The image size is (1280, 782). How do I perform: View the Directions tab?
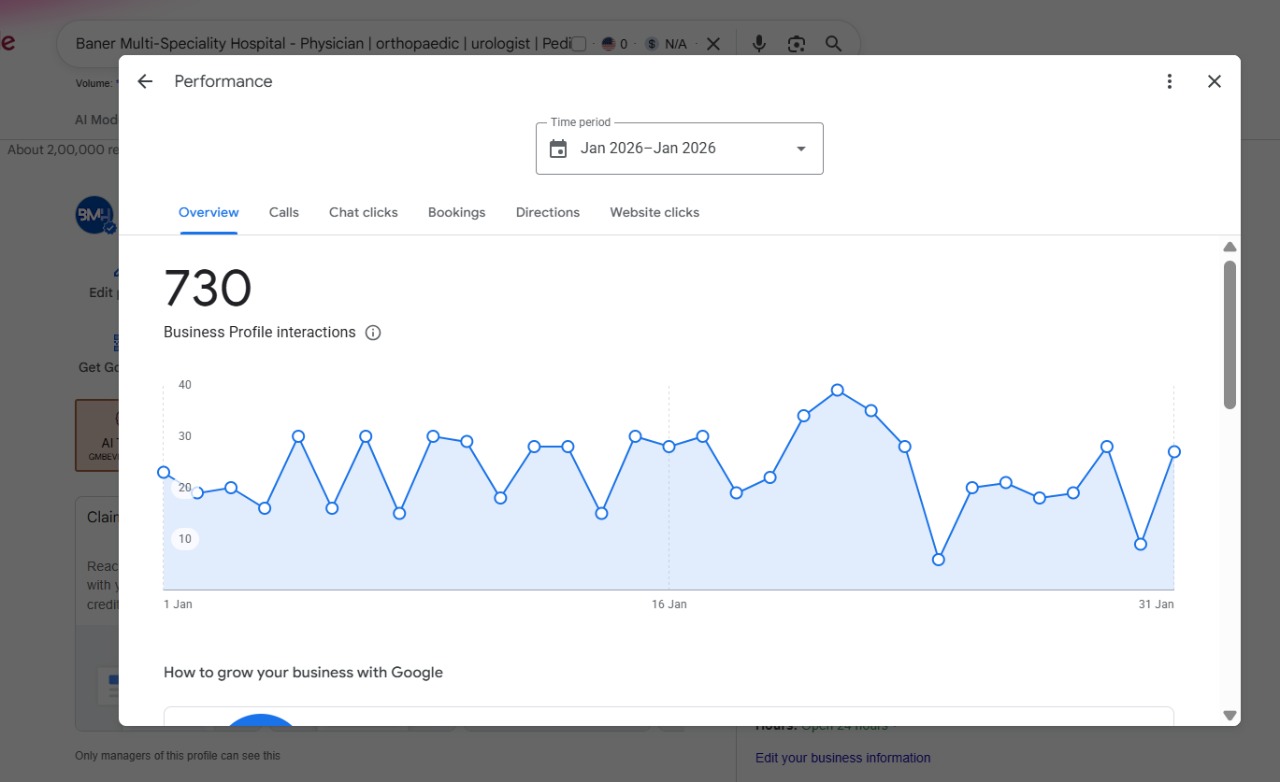(548, 212)
